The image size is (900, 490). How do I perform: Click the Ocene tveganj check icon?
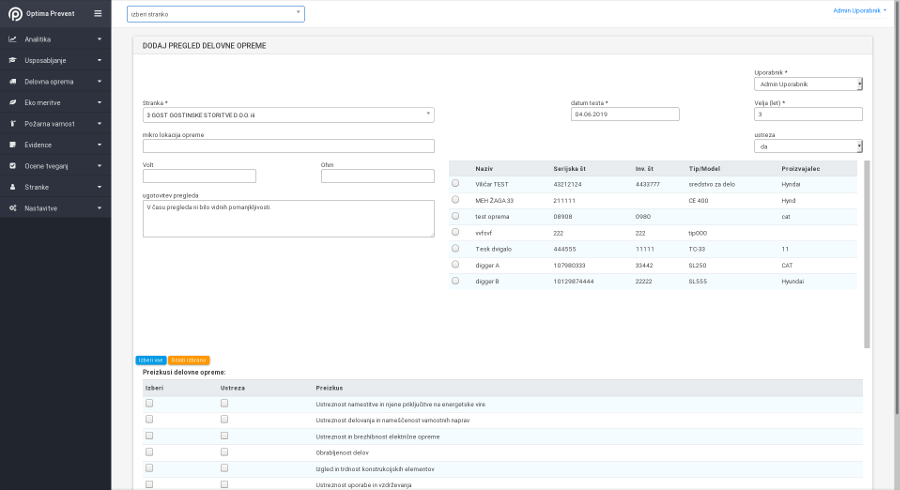tap(13, 166)
